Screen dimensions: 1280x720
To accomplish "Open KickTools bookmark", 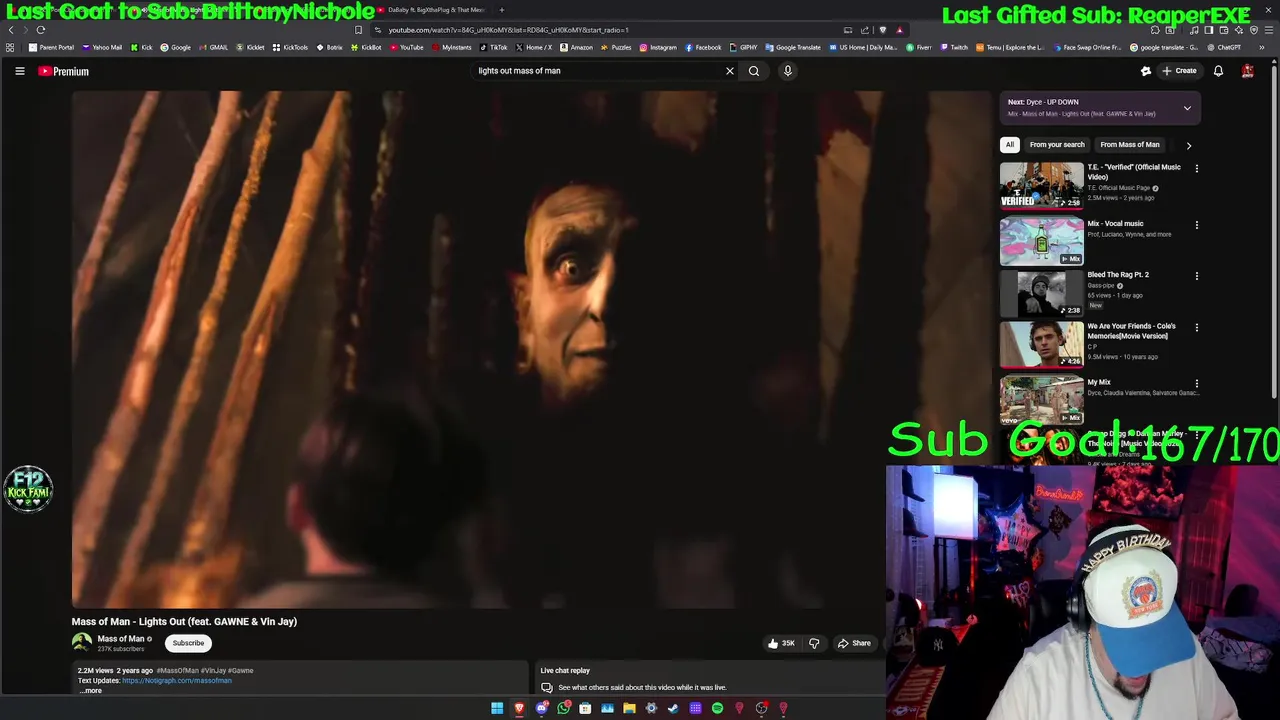I will coord(291,47).
